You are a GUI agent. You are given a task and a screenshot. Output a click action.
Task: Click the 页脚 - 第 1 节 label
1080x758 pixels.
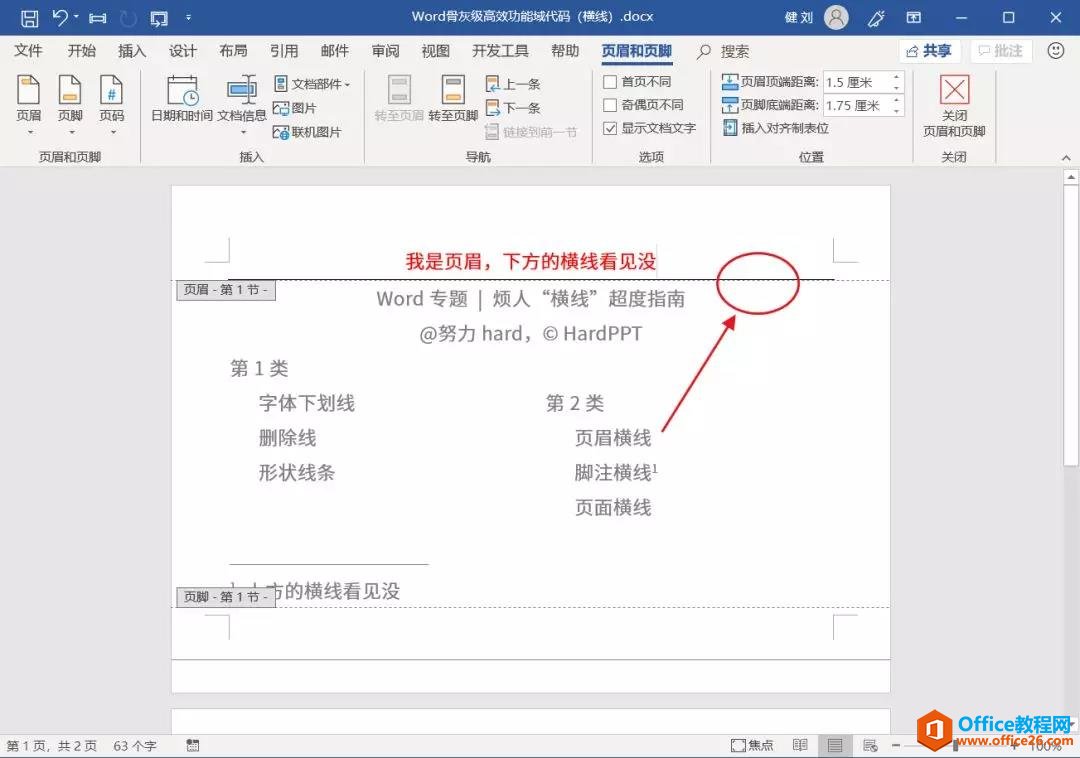[226, 597]
